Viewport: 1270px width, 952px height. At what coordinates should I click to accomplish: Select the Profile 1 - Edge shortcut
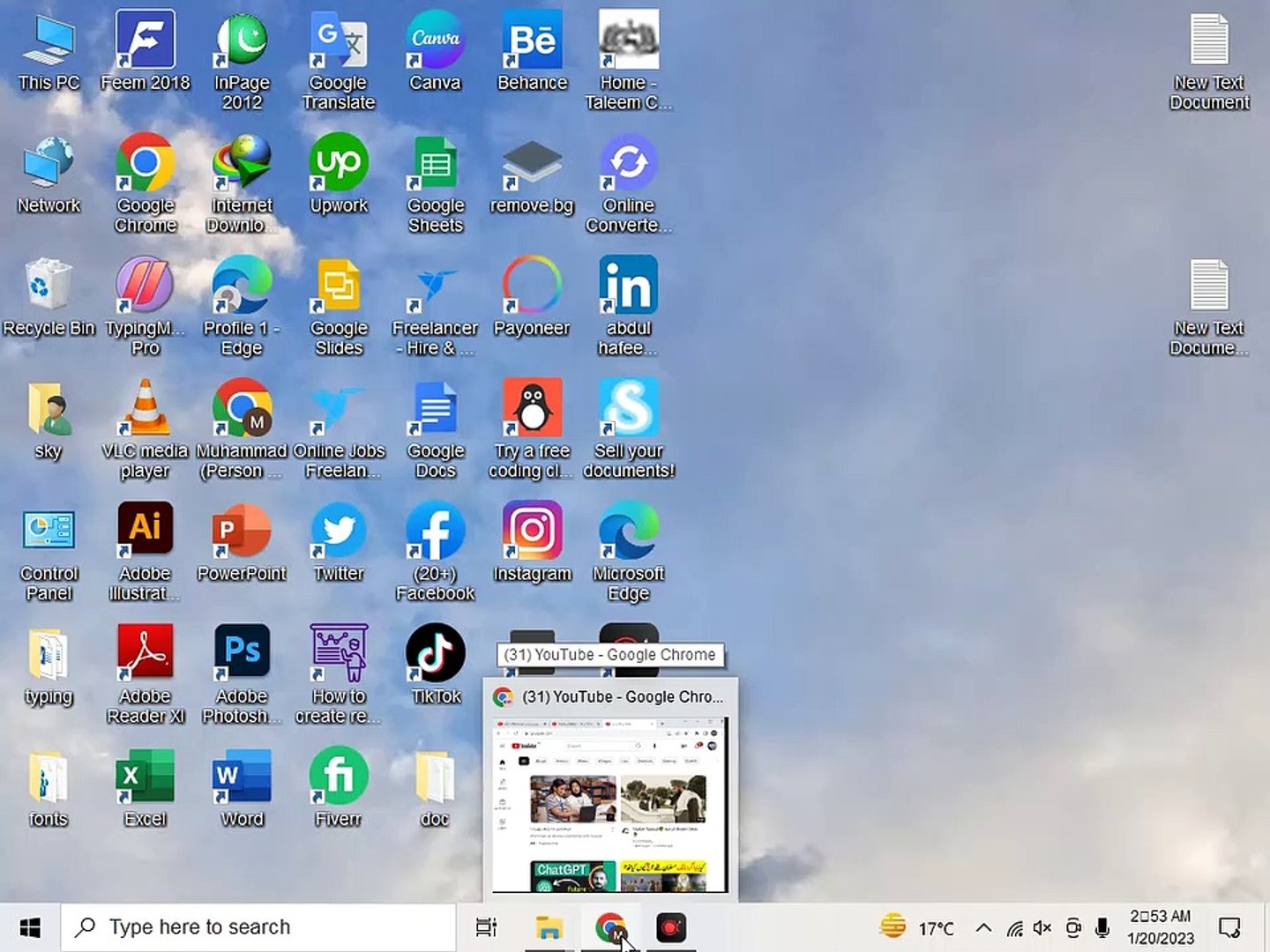[242, 307]
